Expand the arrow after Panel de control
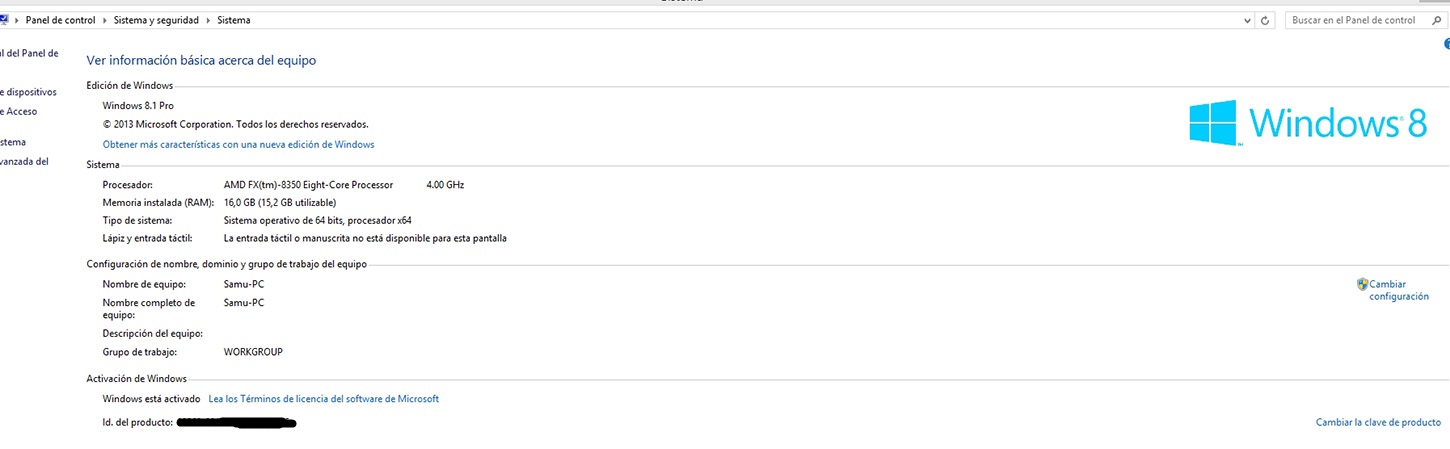Viewport: 1450px width, 449px height. [x=106, y=20]
